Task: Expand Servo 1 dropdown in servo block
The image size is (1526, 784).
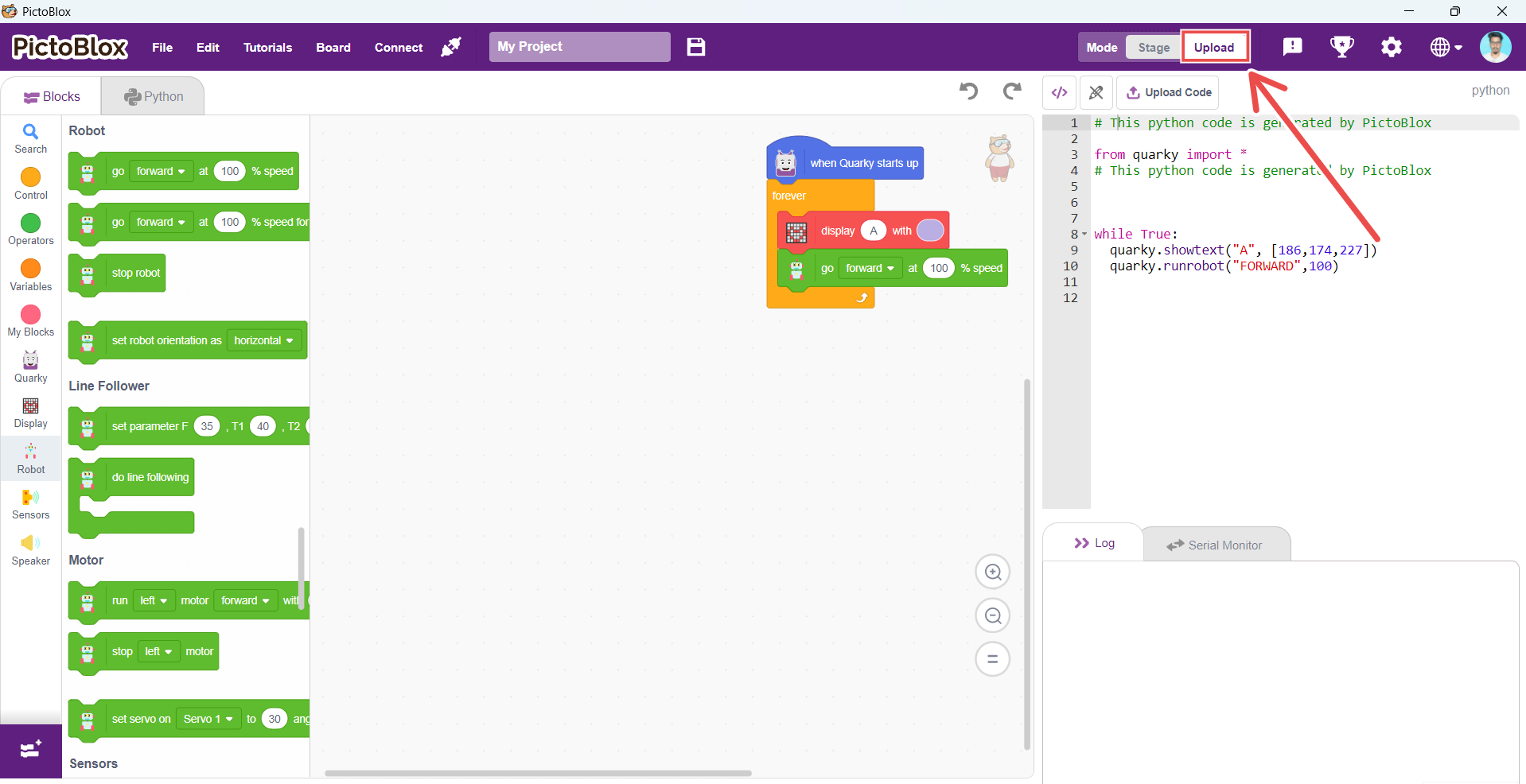Action: (208, 719)
